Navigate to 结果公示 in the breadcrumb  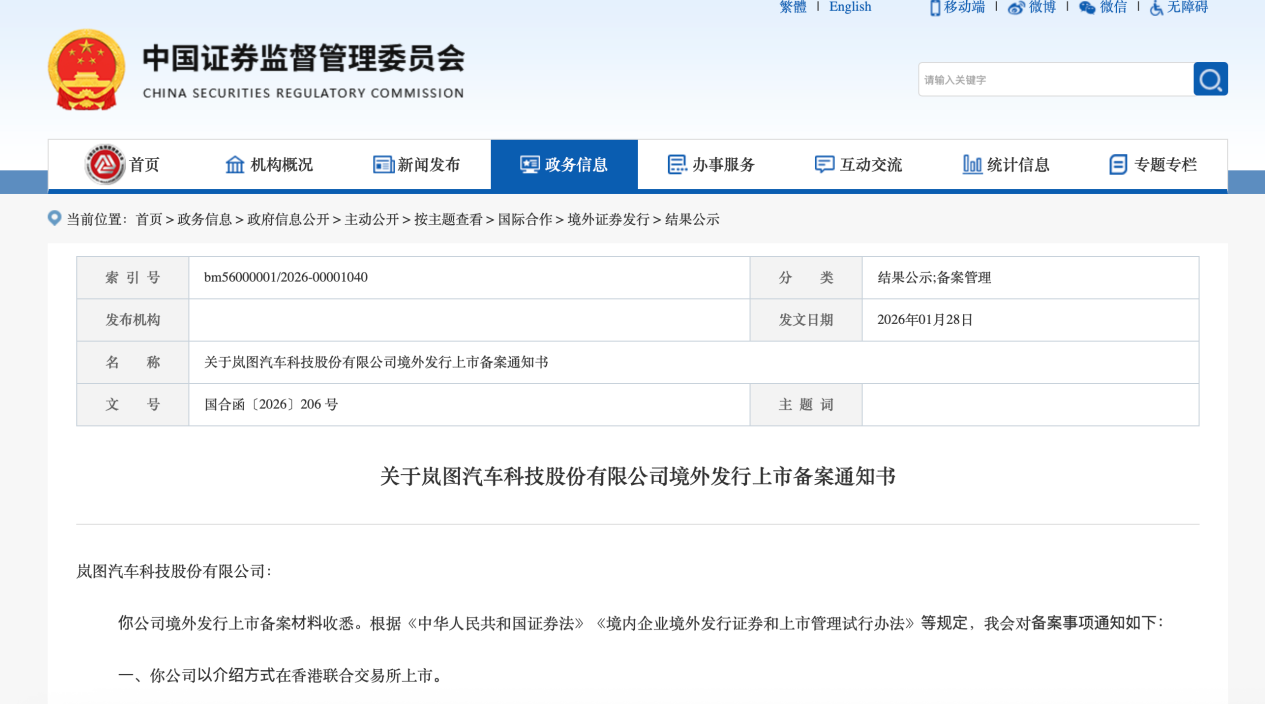pyautogui.click(x=697, y=219)
